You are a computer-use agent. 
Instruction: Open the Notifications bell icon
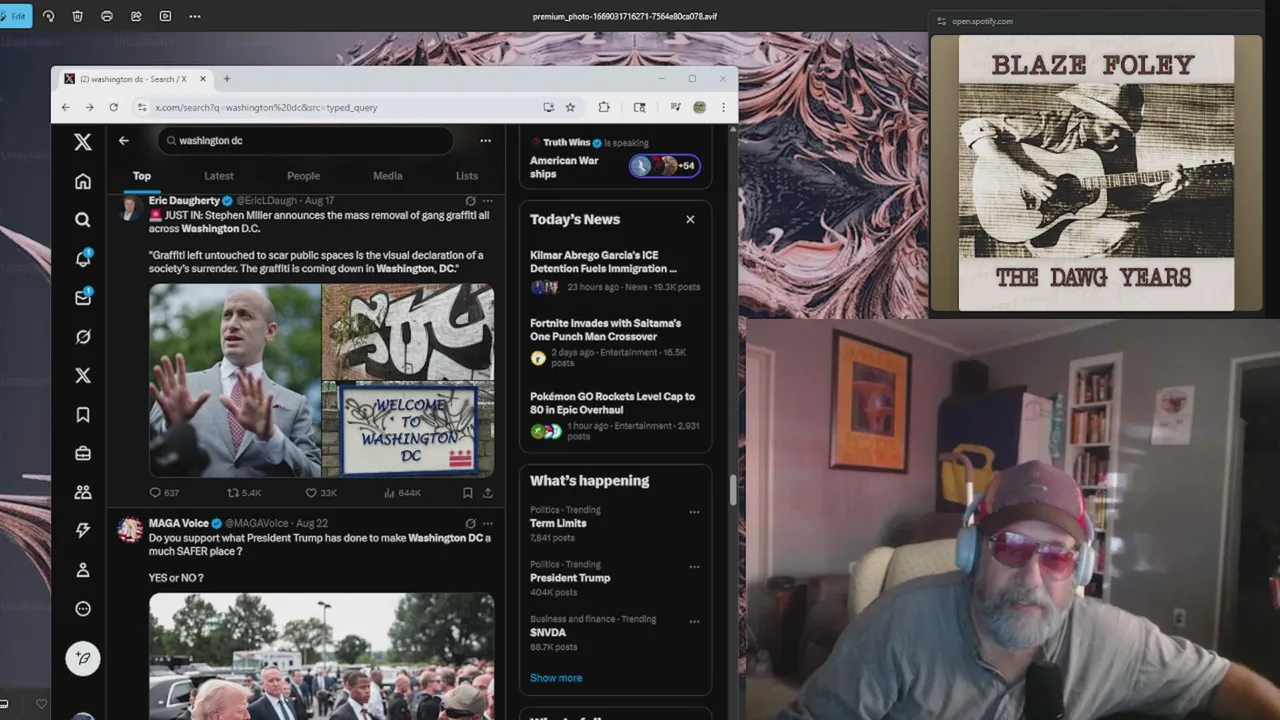83,258
